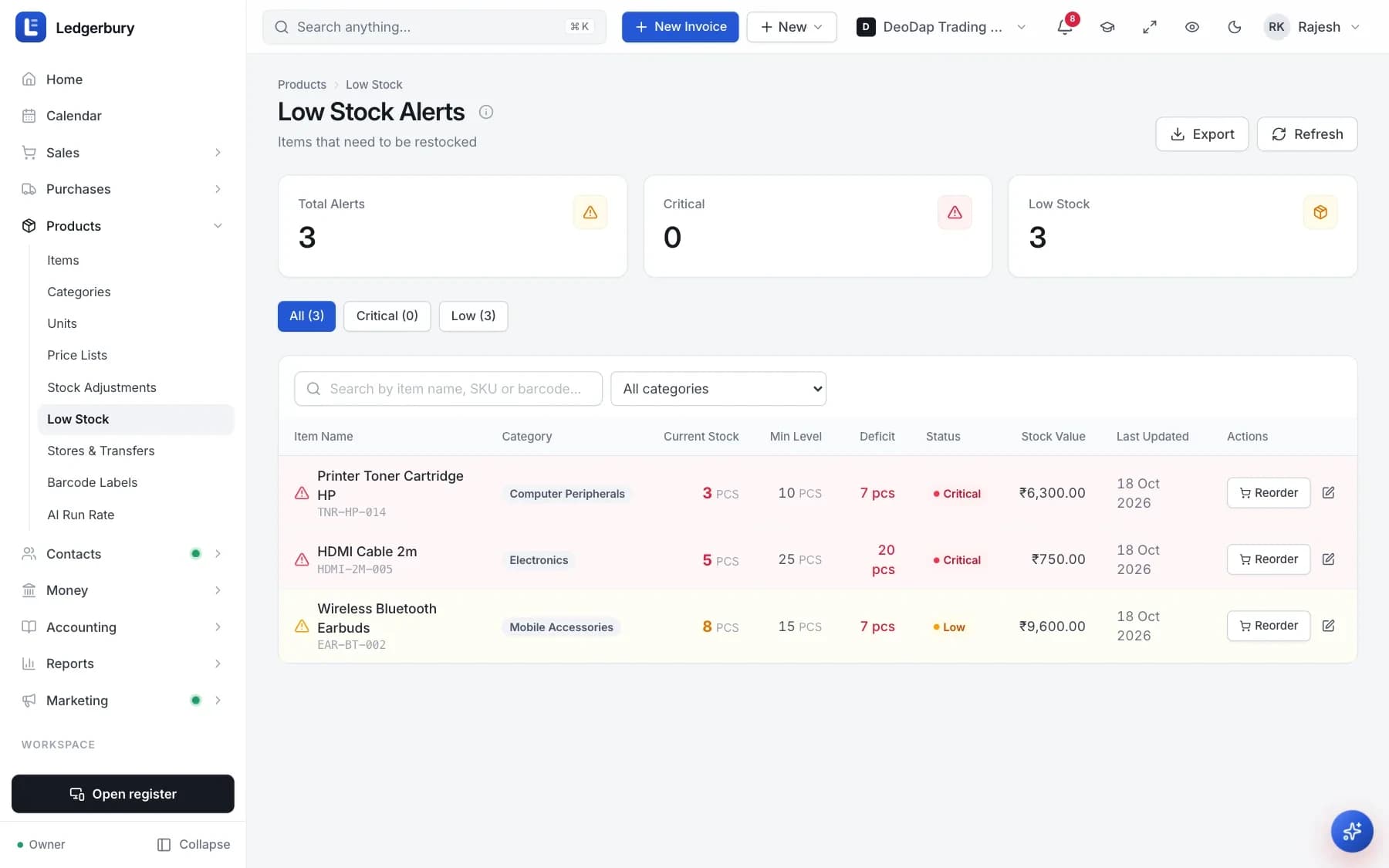The image size is (1389, 868).
Task: Click warning icon for Wireless Bluetooth Earbuds
Action: (x=302, y=626)
